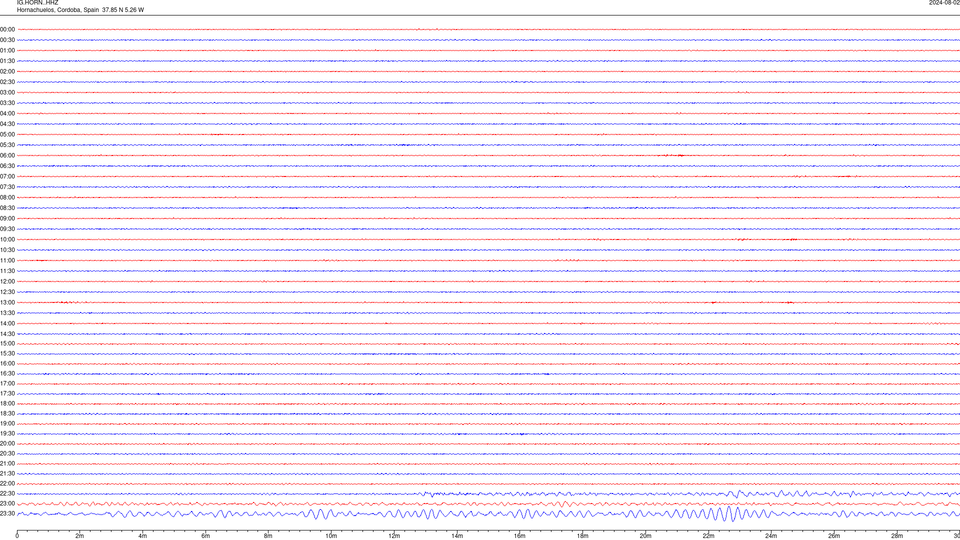The height and width of the screenshot is (540, 960).
Task: Click the "14:30" time row label
Action: coord(7,334)
